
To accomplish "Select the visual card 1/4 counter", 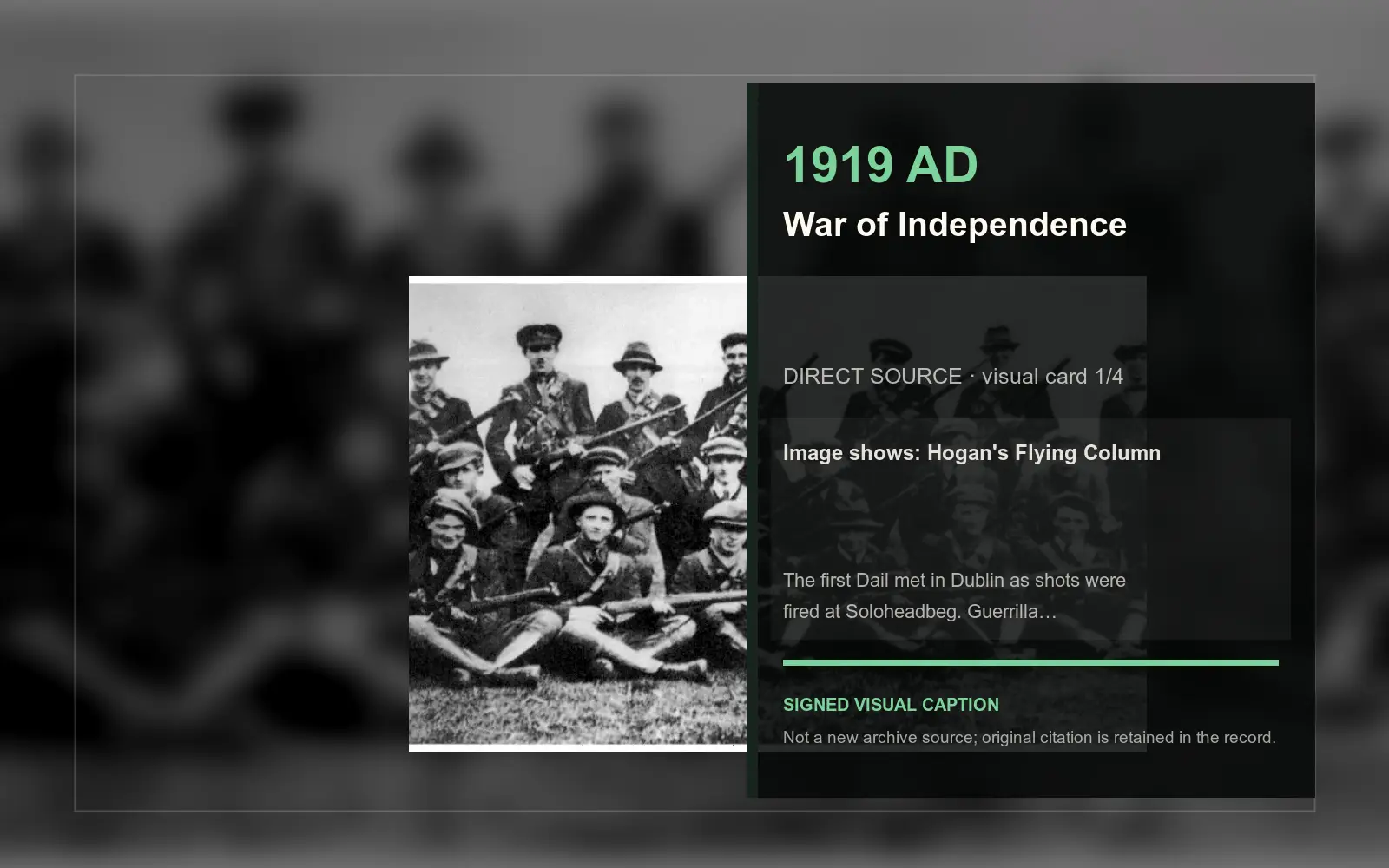I will 1052,377.
